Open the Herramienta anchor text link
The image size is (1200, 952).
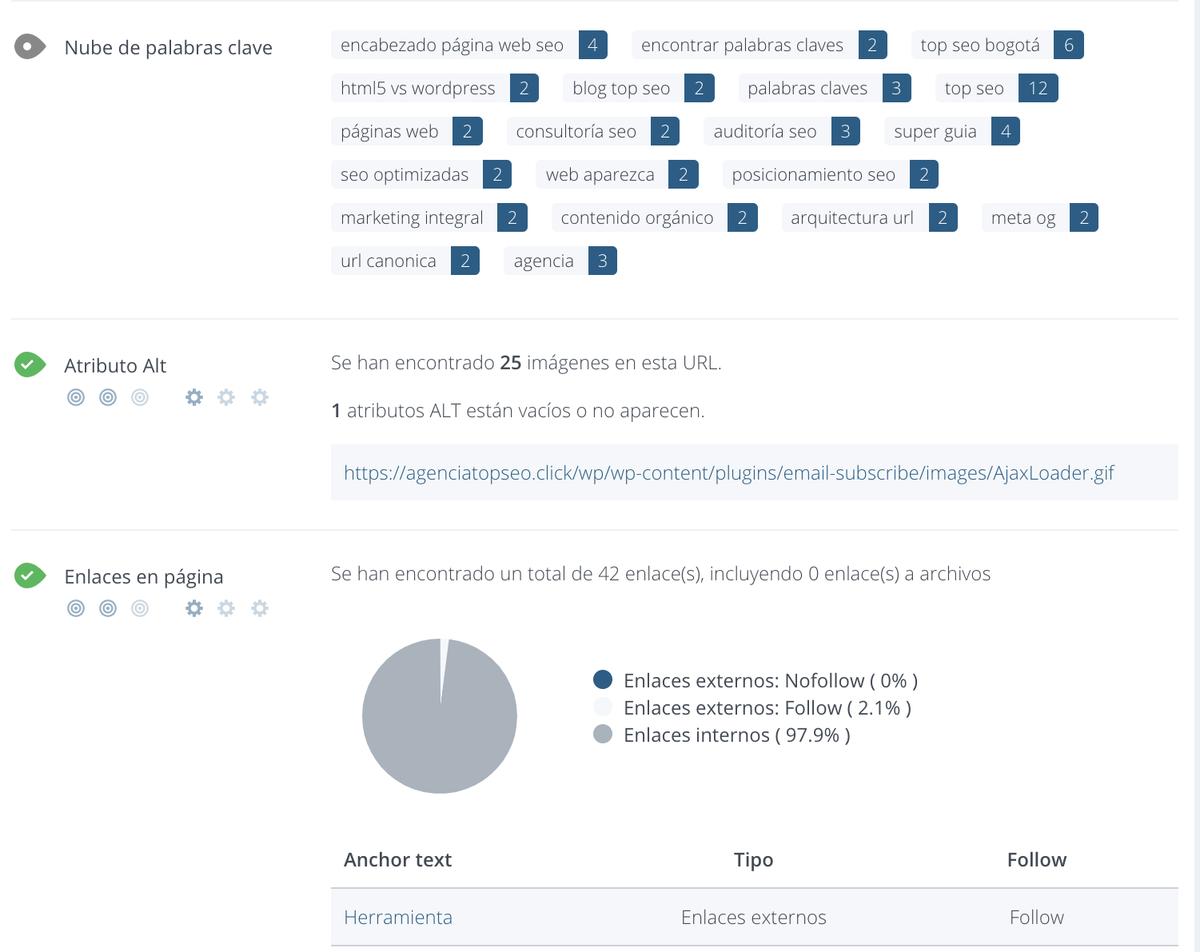(x=398, y=917)
